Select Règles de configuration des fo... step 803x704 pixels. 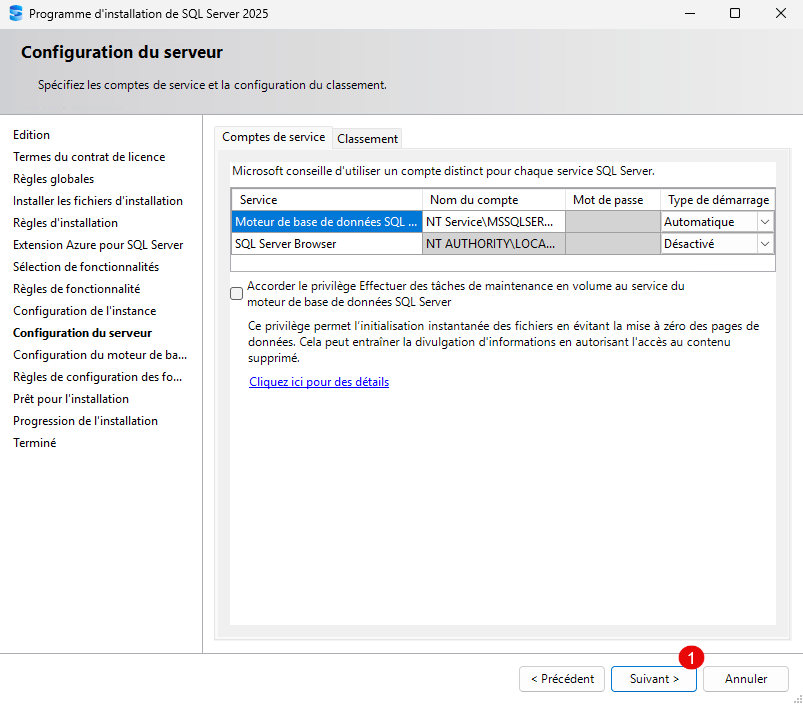[97, 377]
